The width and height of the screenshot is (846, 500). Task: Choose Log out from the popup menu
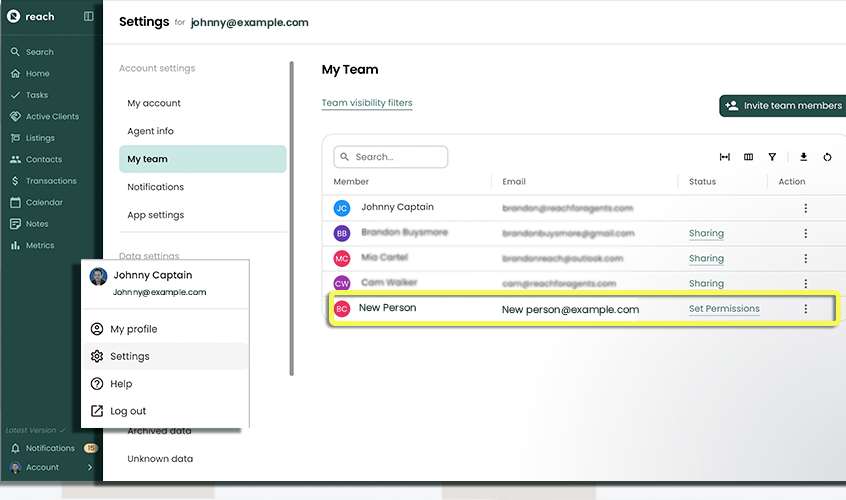click(128, 411)
